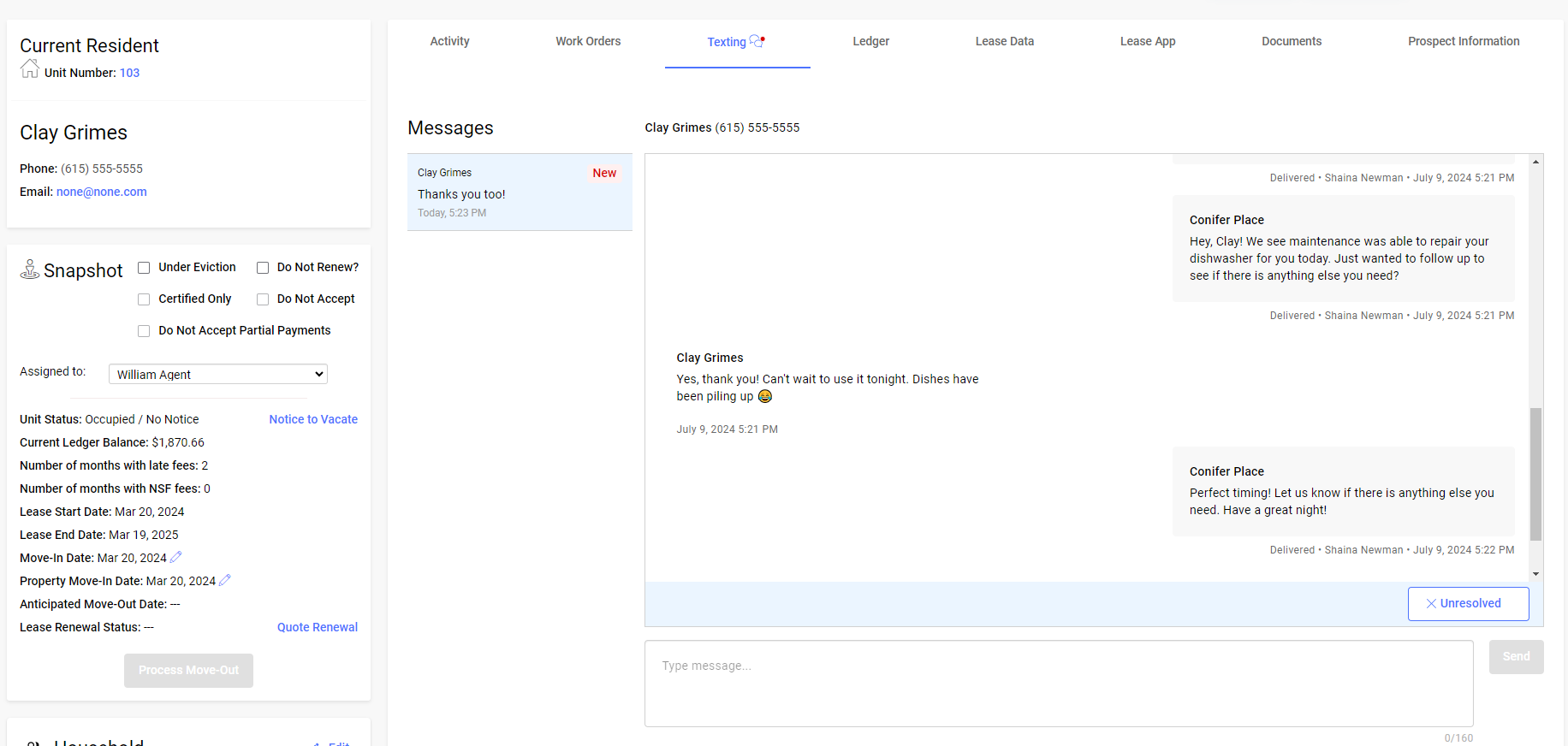1568x746 pixels.
Task: Click unit number 103 link
Action: (x=129, y=73)
